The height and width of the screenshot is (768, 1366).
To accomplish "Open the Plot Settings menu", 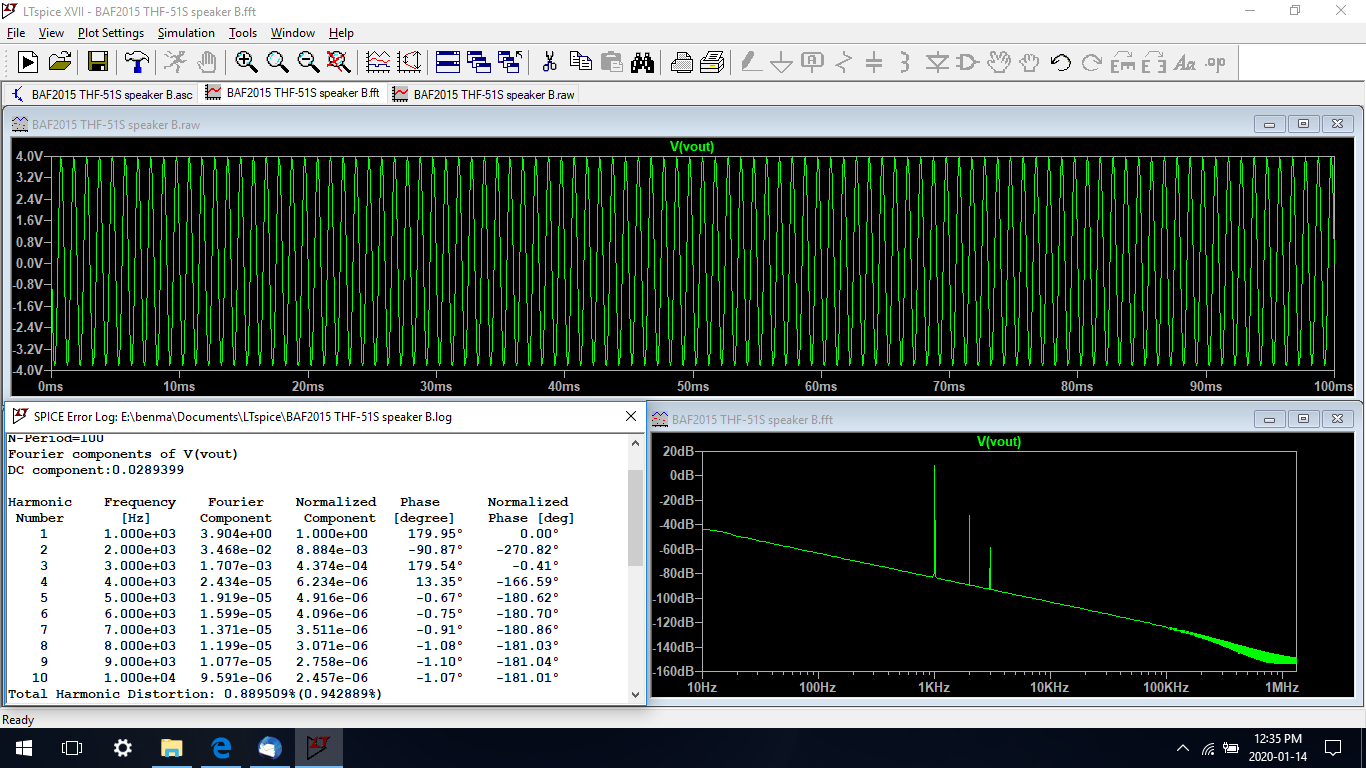I will pos(111,33).
